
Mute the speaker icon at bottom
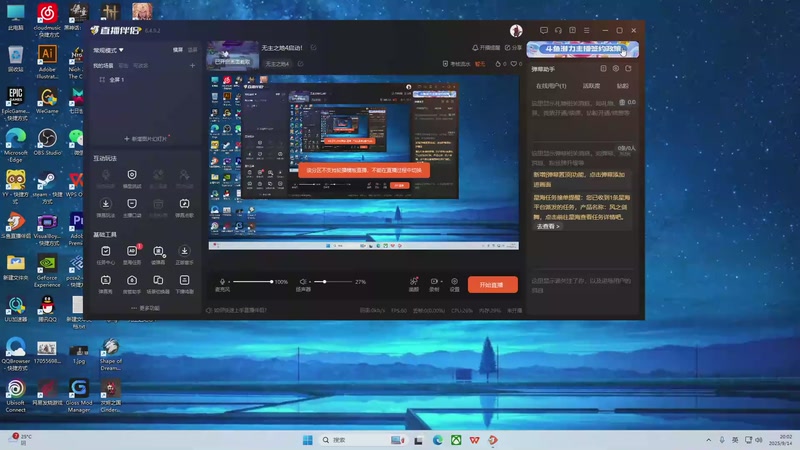pyautogui.click(x=302, y=281)
